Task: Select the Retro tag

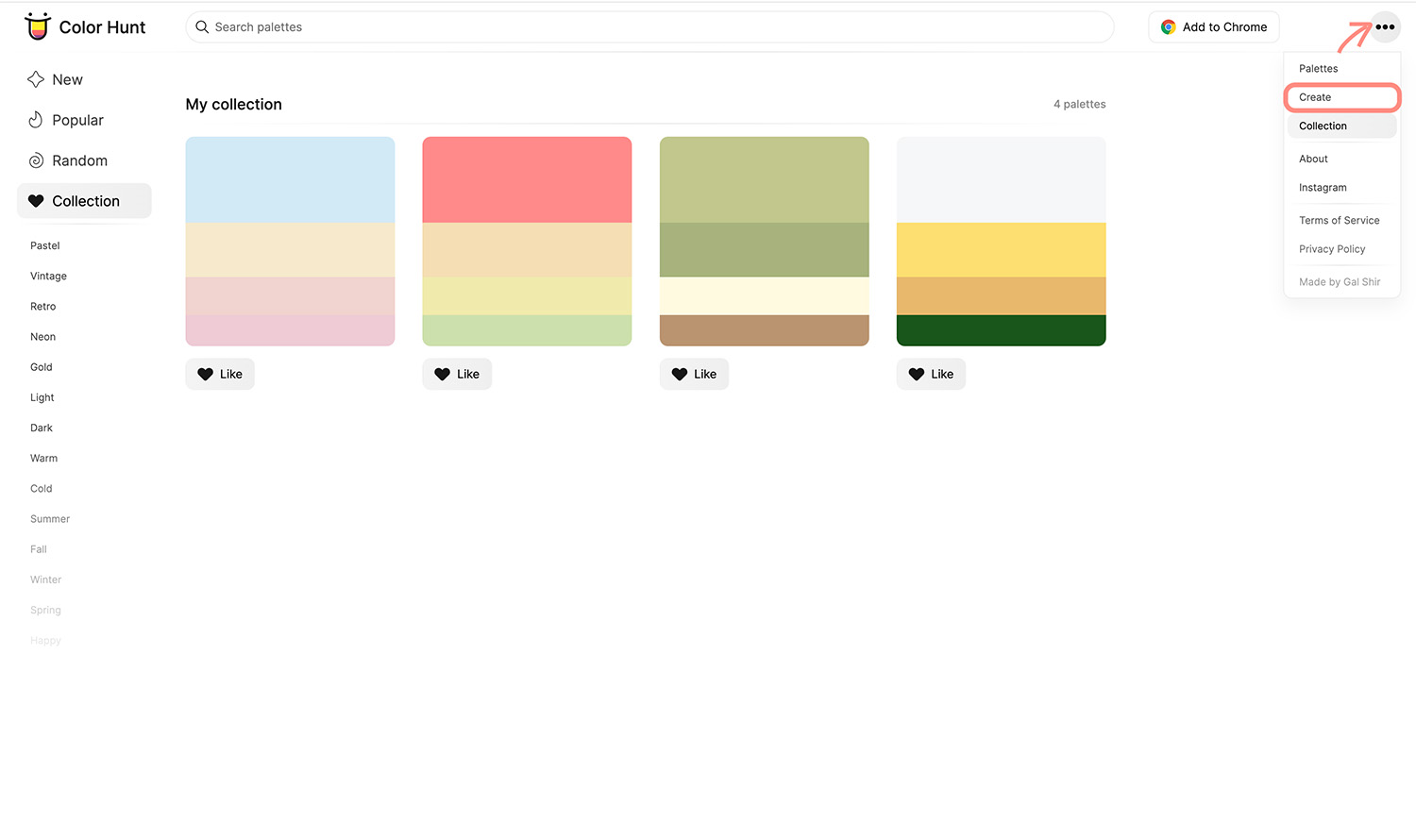Action: pos(42,307)
